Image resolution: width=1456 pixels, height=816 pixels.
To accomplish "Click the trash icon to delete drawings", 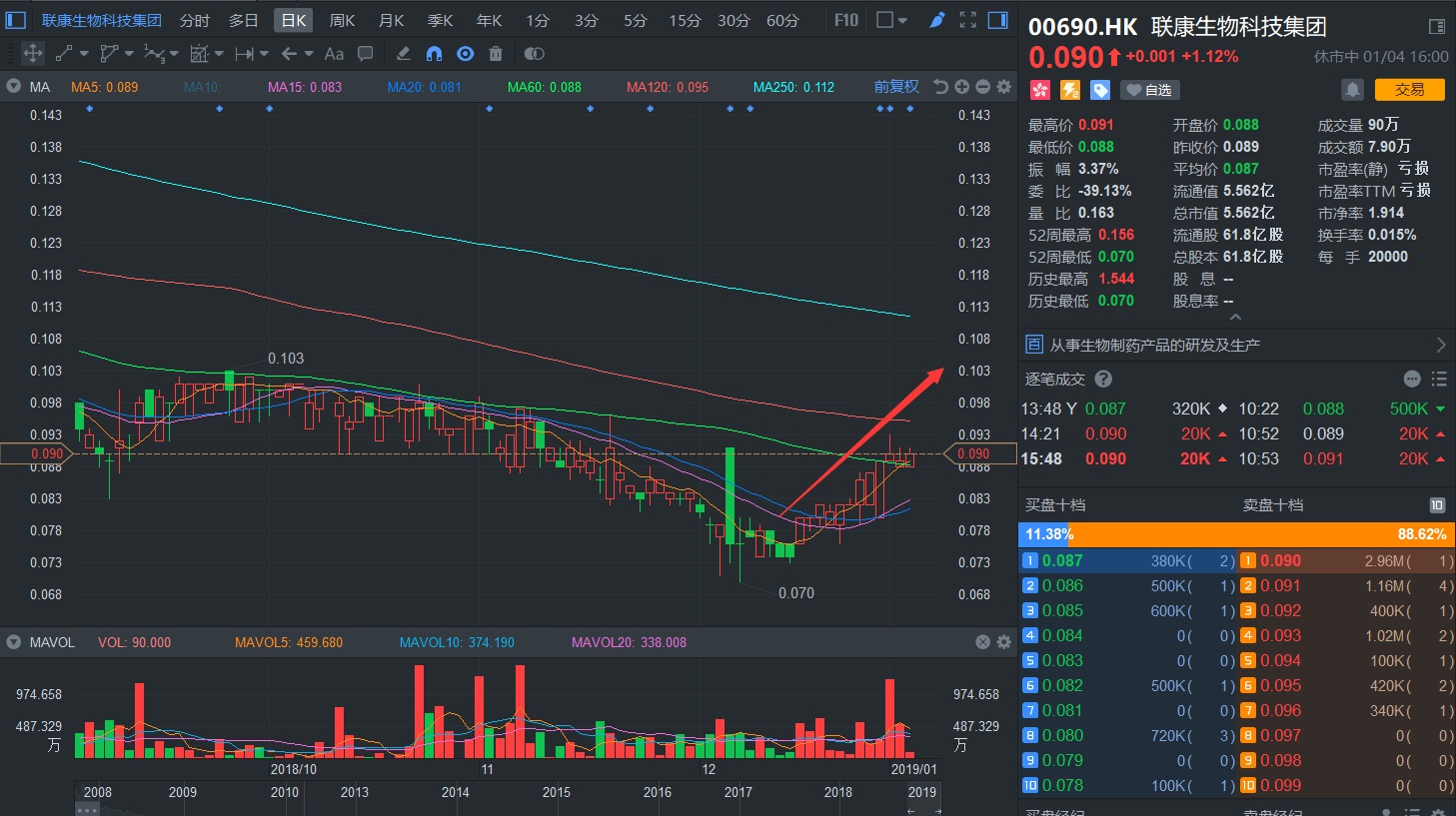I will pyautogui.click(x=496, y=54).
